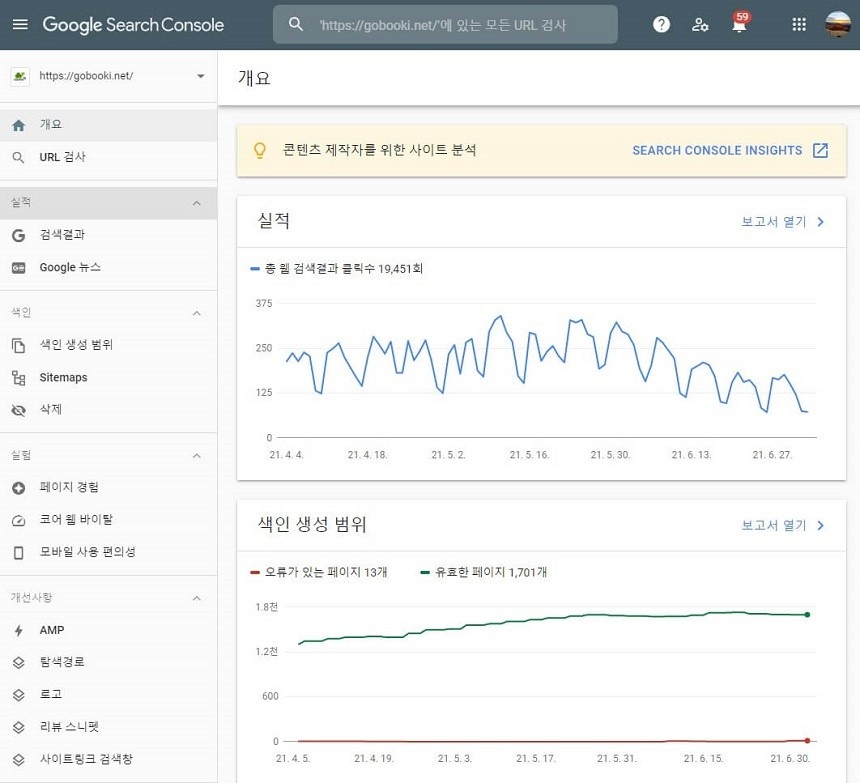
Task: Select 개요 in the sidebar
Action: pos(109,125)
